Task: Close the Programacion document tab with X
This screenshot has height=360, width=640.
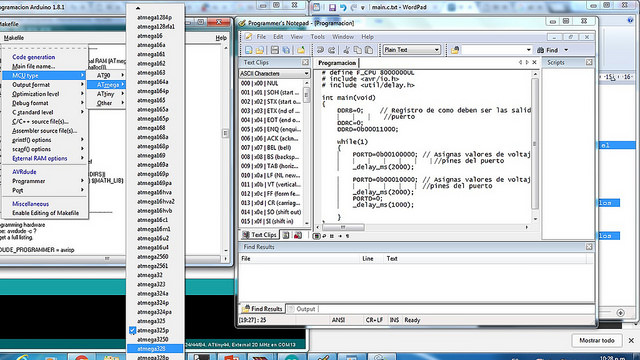Action: pos(534,62)
